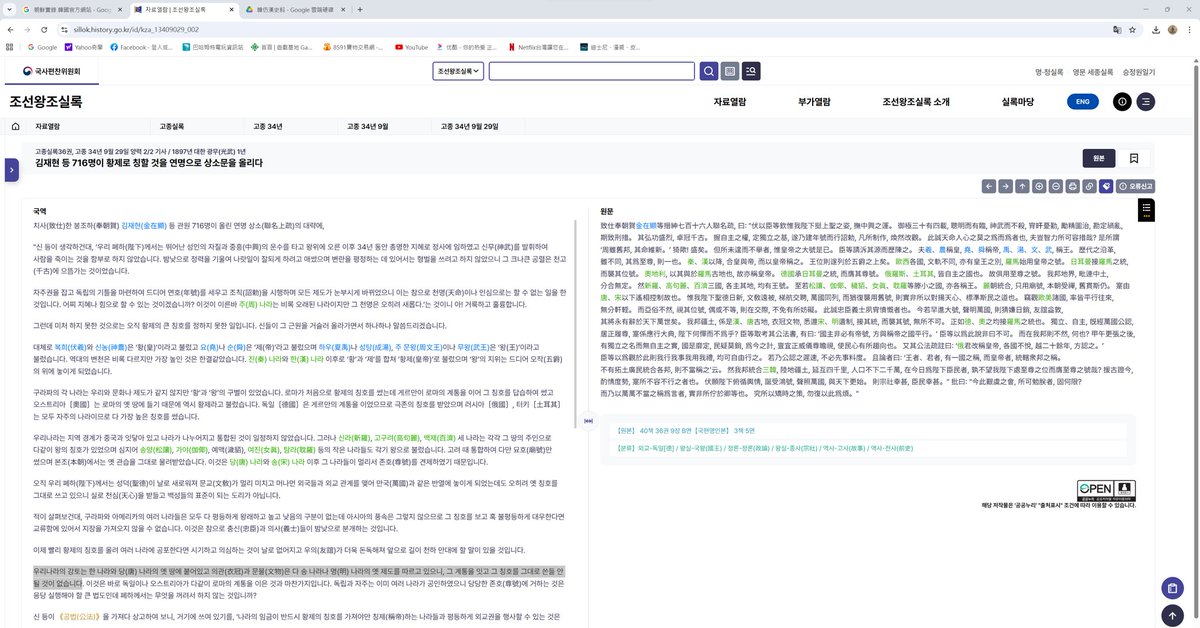Open the 조선왕조실록 search scope dropdown
This screenshot has height=628, width=1200.
coord(457,71)
